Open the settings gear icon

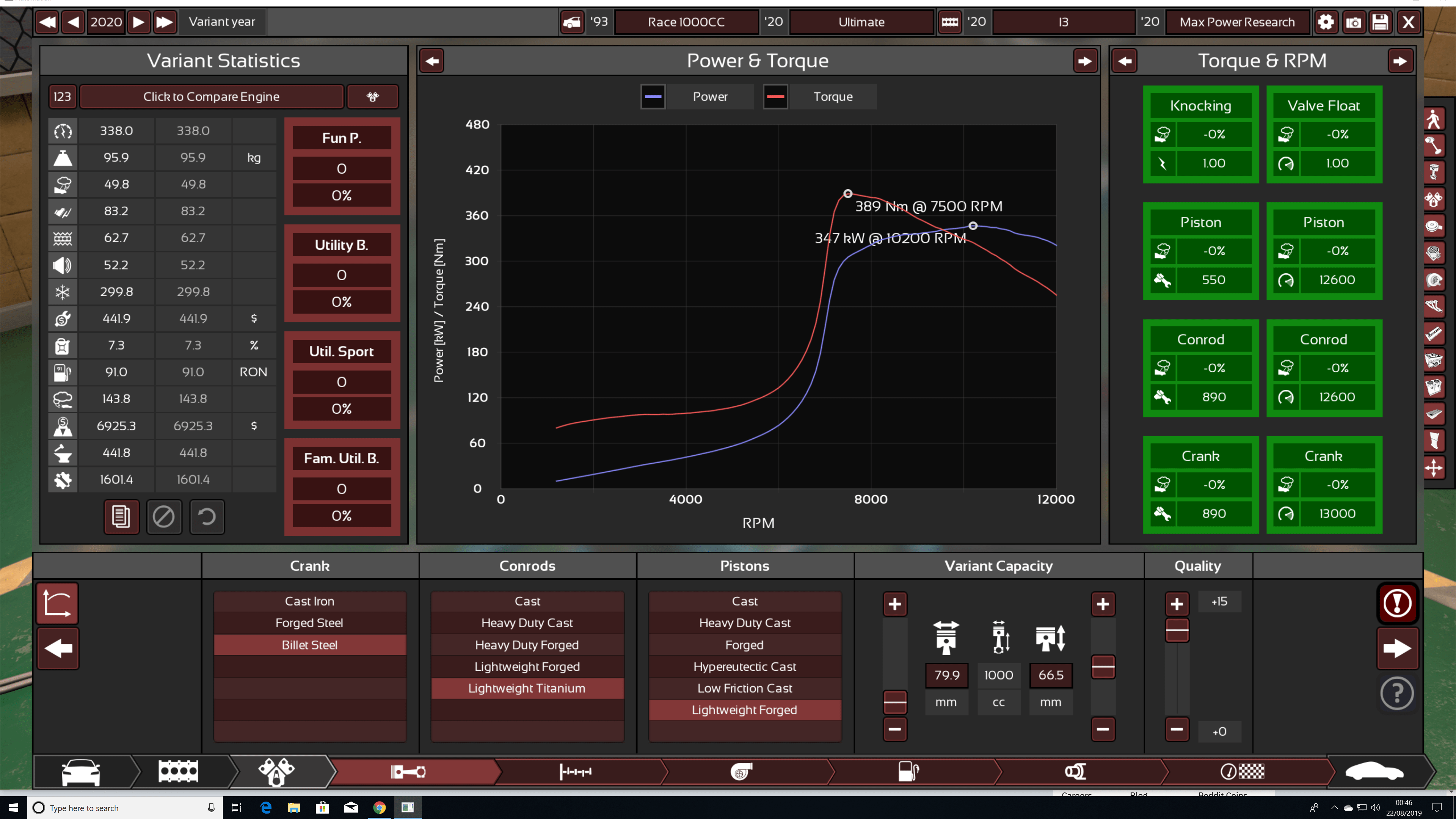coord(1326,22)
